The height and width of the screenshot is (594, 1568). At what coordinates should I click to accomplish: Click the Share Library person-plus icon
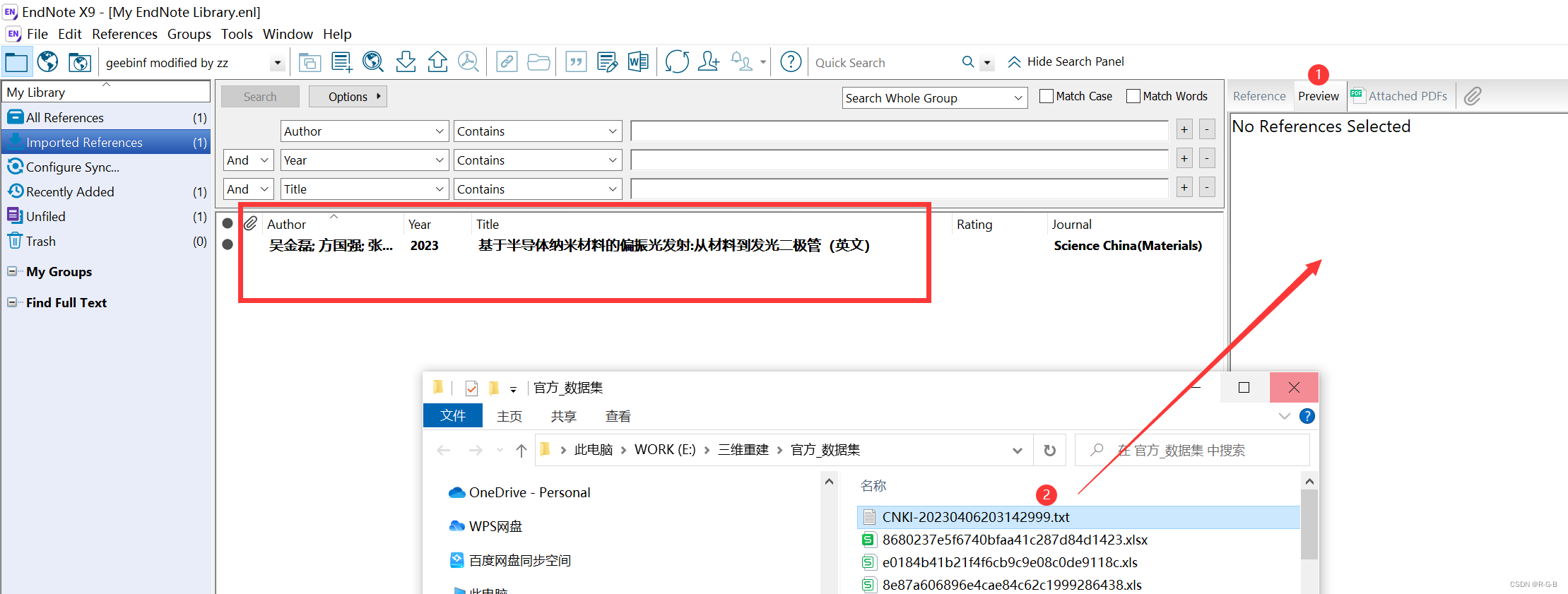tap(709, 61)
